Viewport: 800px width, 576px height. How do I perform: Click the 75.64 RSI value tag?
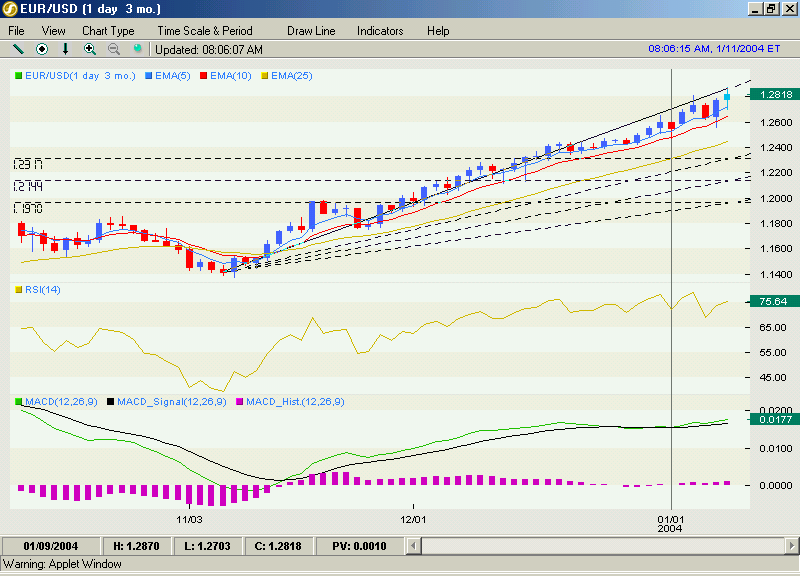[x=774, y=302]
